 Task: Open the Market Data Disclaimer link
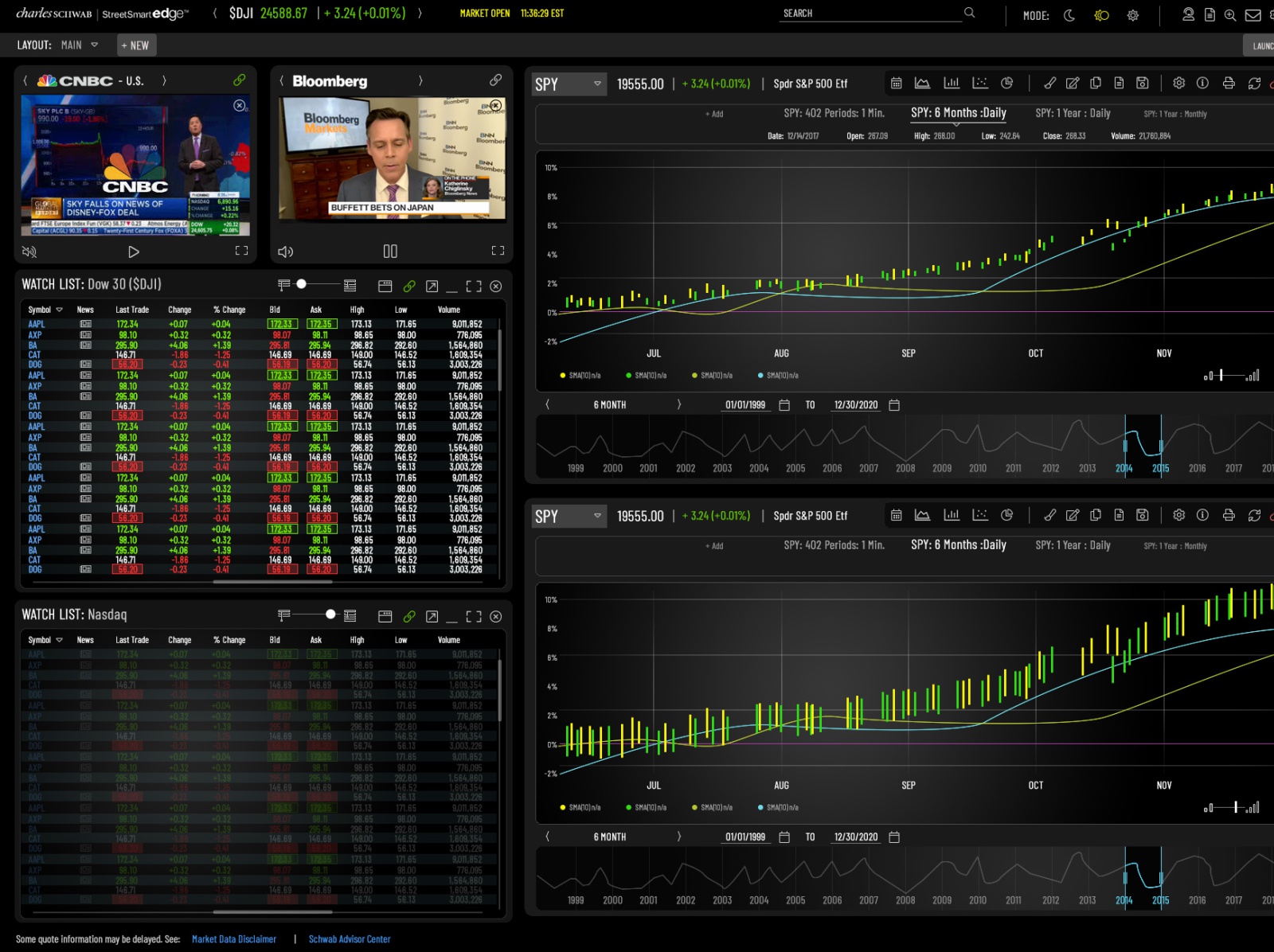[234, 939]
